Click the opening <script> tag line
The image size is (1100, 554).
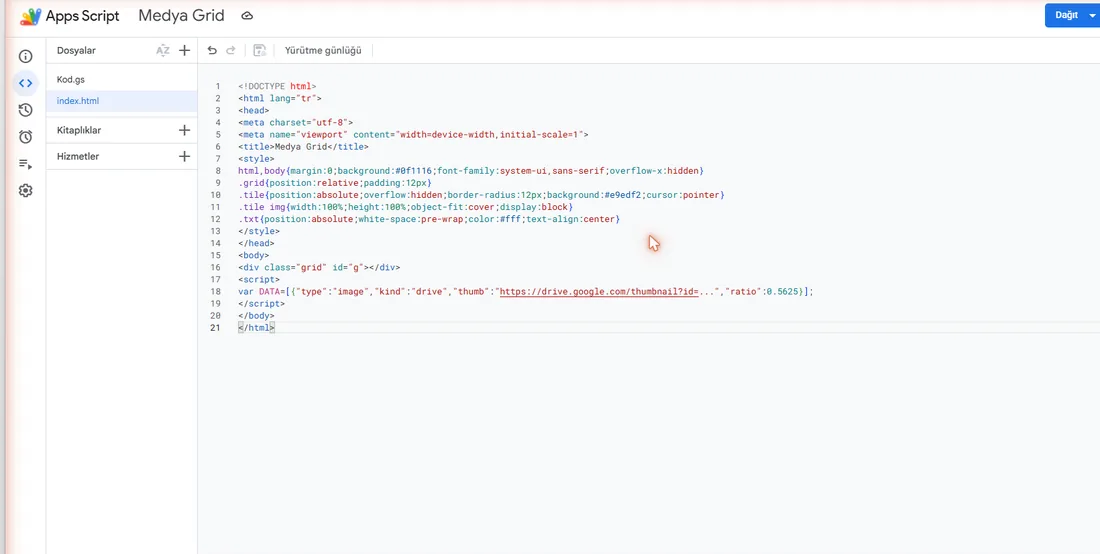(x=259, y=280)
